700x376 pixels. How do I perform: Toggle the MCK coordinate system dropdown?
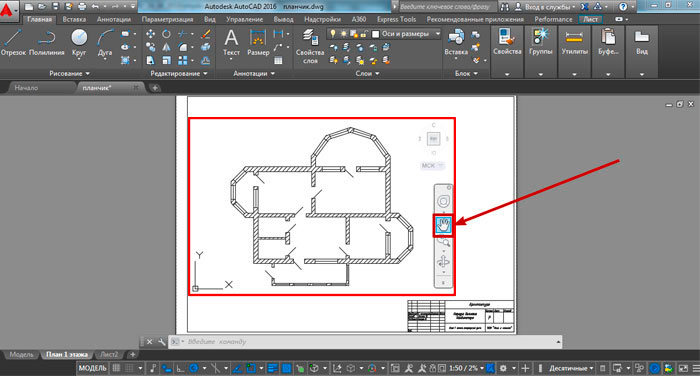(432, 166)
